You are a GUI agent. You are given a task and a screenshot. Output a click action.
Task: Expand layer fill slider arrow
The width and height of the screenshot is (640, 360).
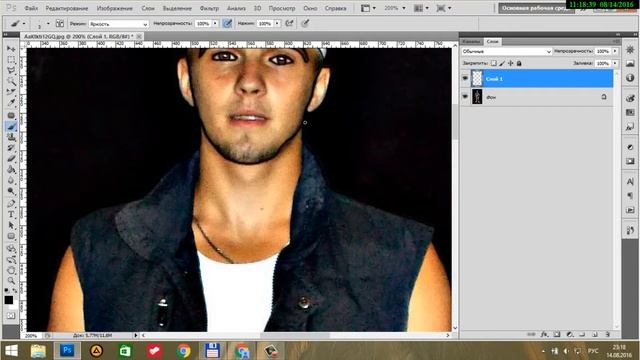tap(615, 63)
